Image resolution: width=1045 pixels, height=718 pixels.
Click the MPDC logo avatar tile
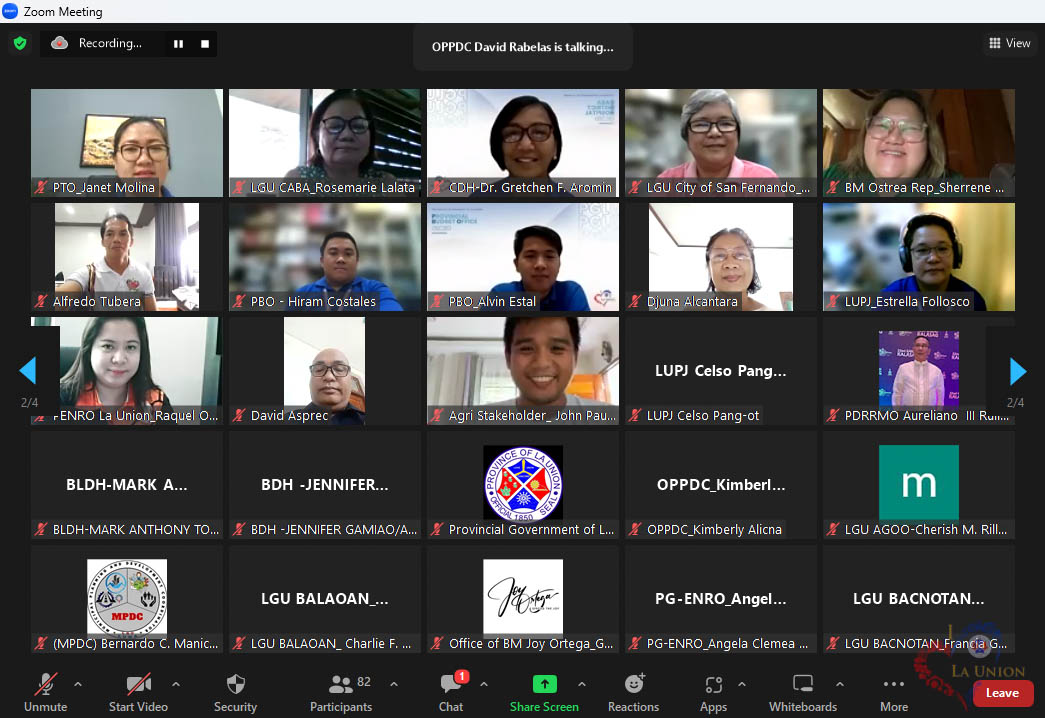[x=127, y=597]
